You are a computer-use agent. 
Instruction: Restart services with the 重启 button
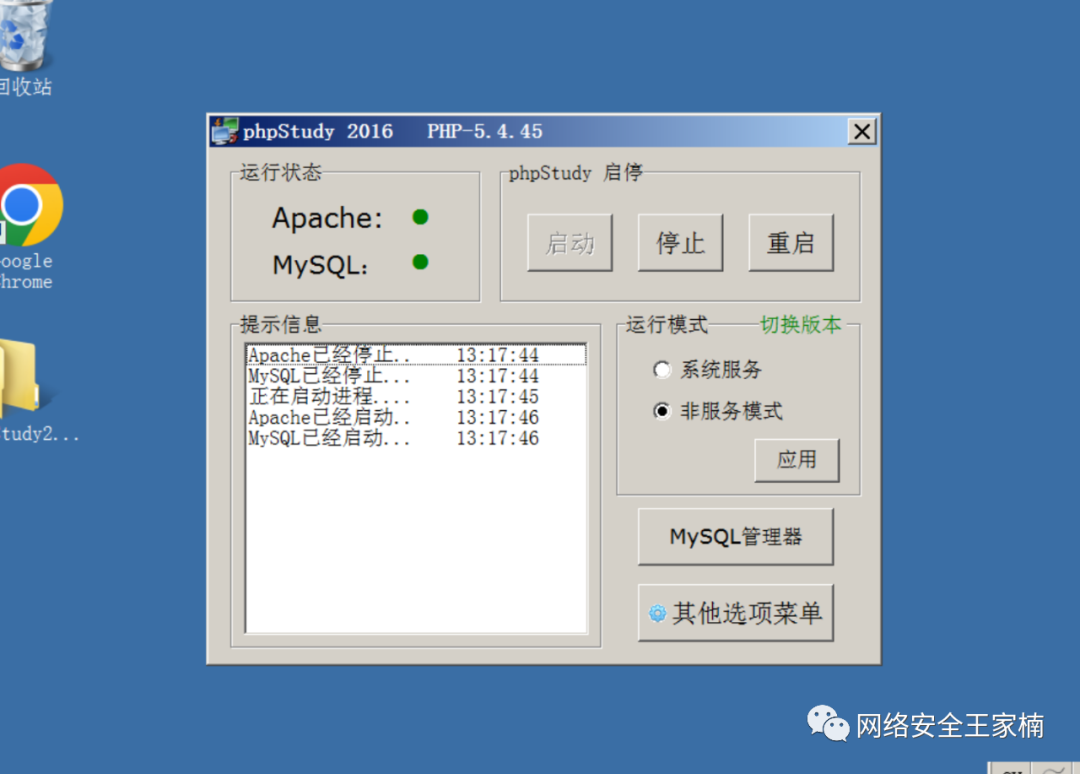click(x=791, y=242)
